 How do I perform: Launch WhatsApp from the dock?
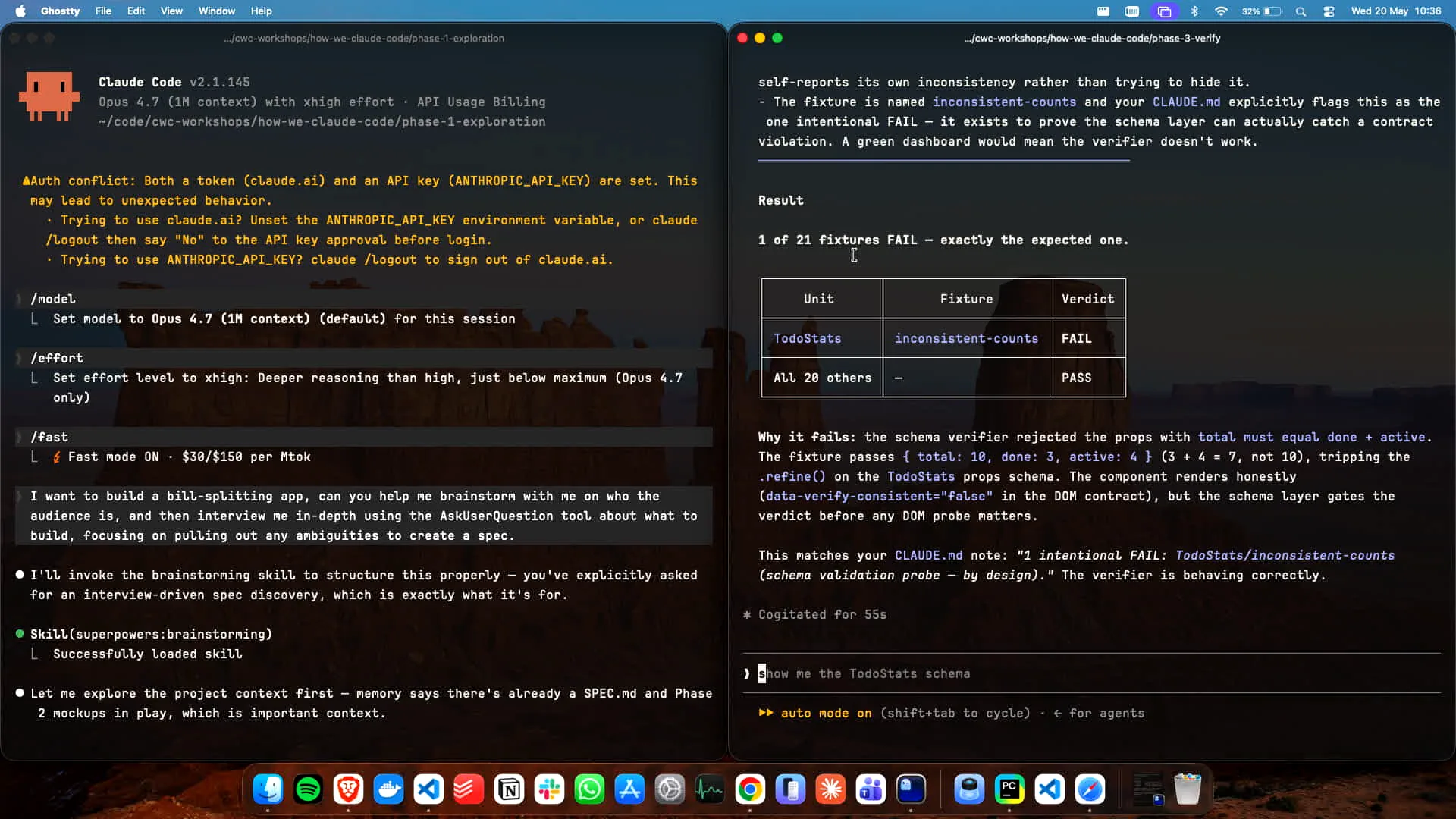589,789
